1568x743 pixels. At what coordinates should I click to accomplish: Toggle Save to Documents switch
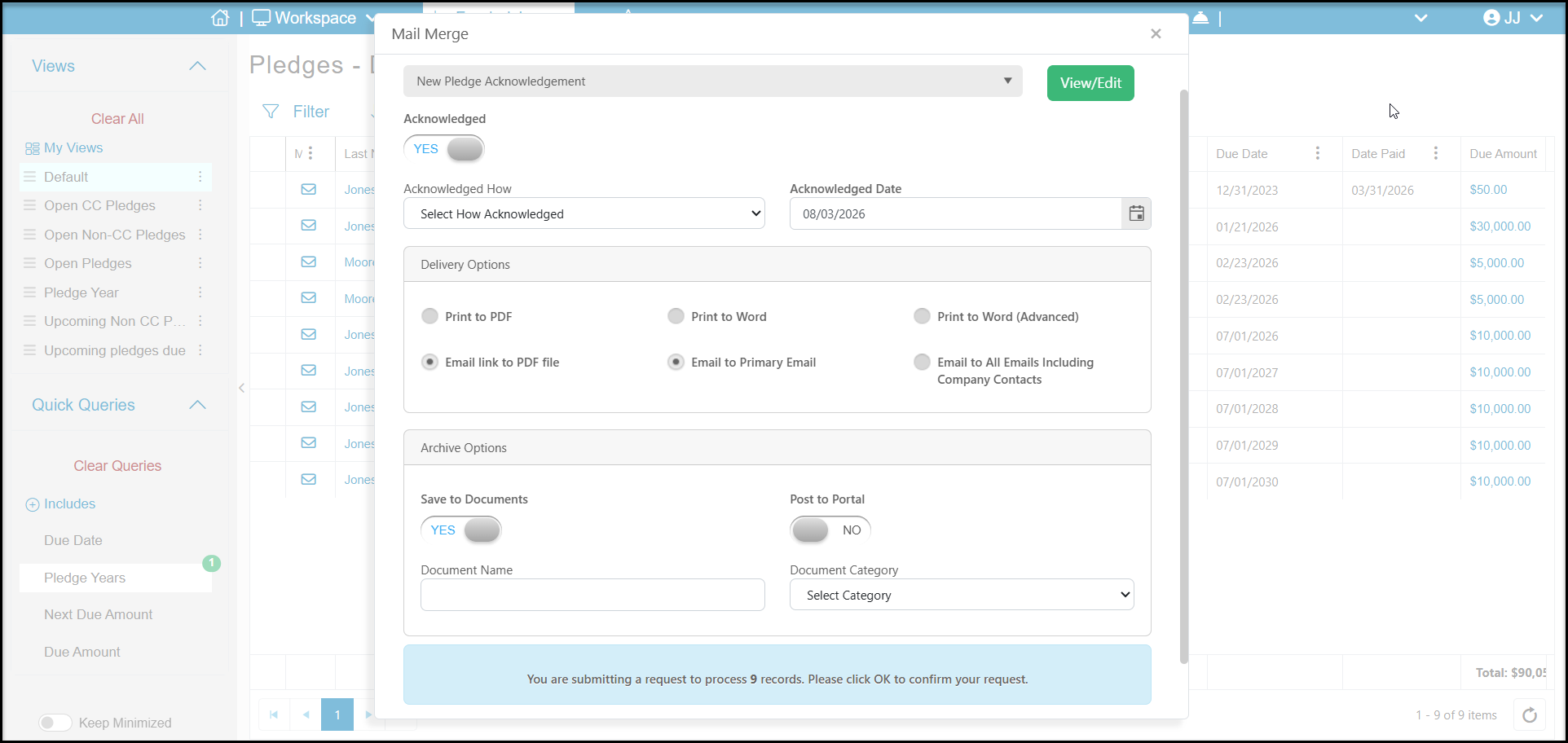pos(461,530)
